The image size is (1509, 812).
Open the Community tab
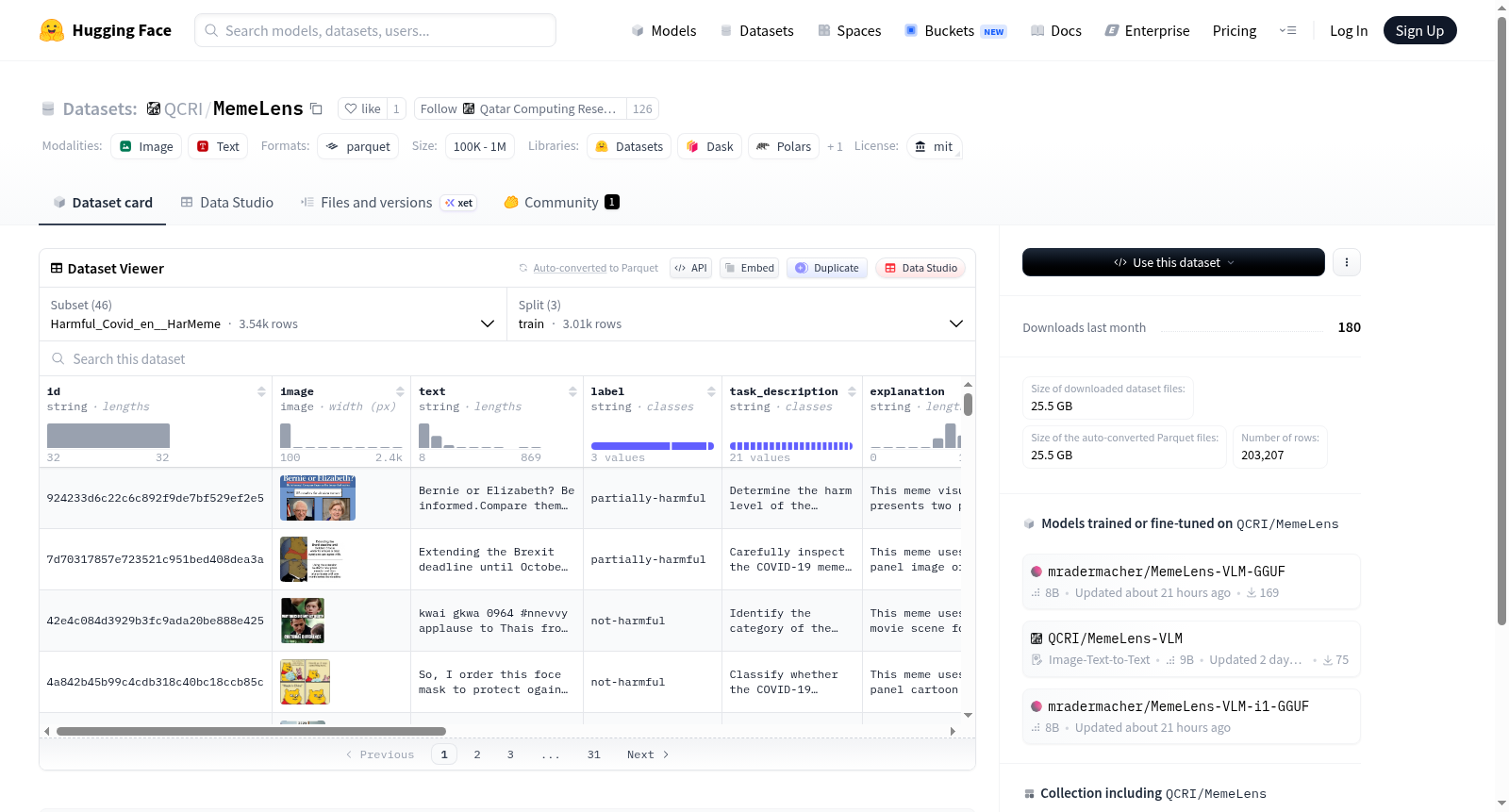[x=561, y=202]
